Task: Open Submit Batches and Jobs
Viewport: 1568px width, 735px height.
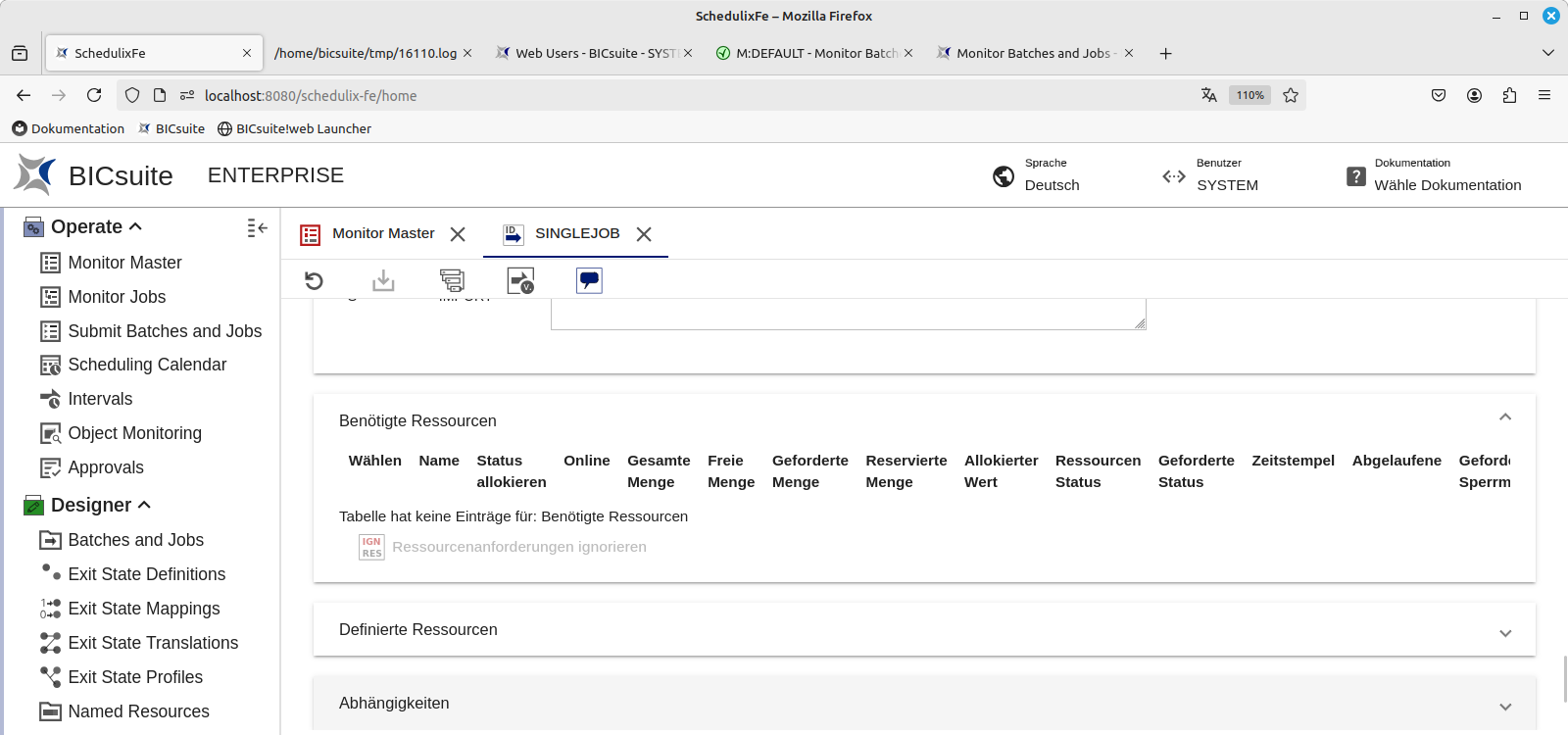Action: (165, 331)
